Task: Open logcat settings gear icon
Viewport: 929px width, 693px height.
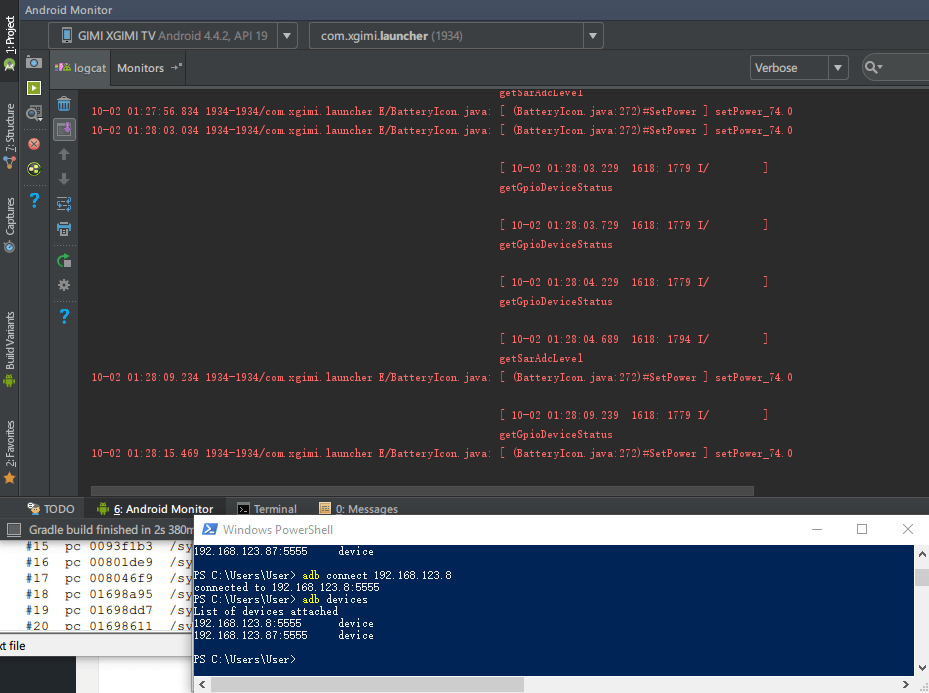Action: click(64, 285)
